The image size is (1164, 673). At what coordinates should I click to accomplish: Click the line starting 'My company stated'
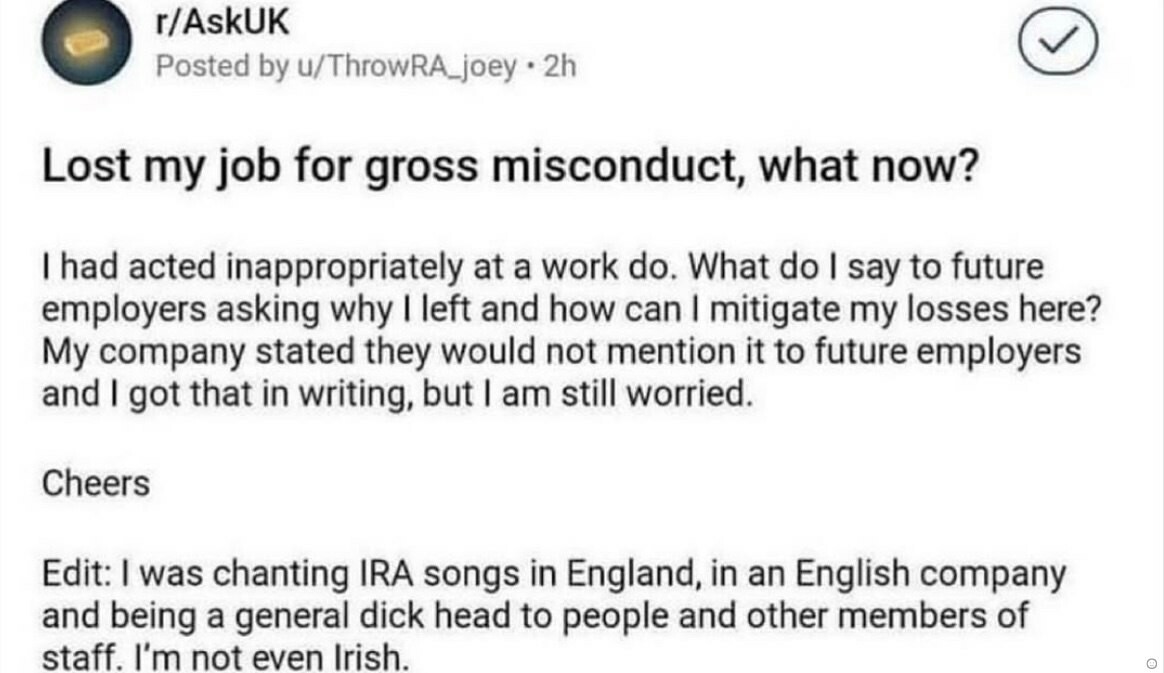point(561,352)
